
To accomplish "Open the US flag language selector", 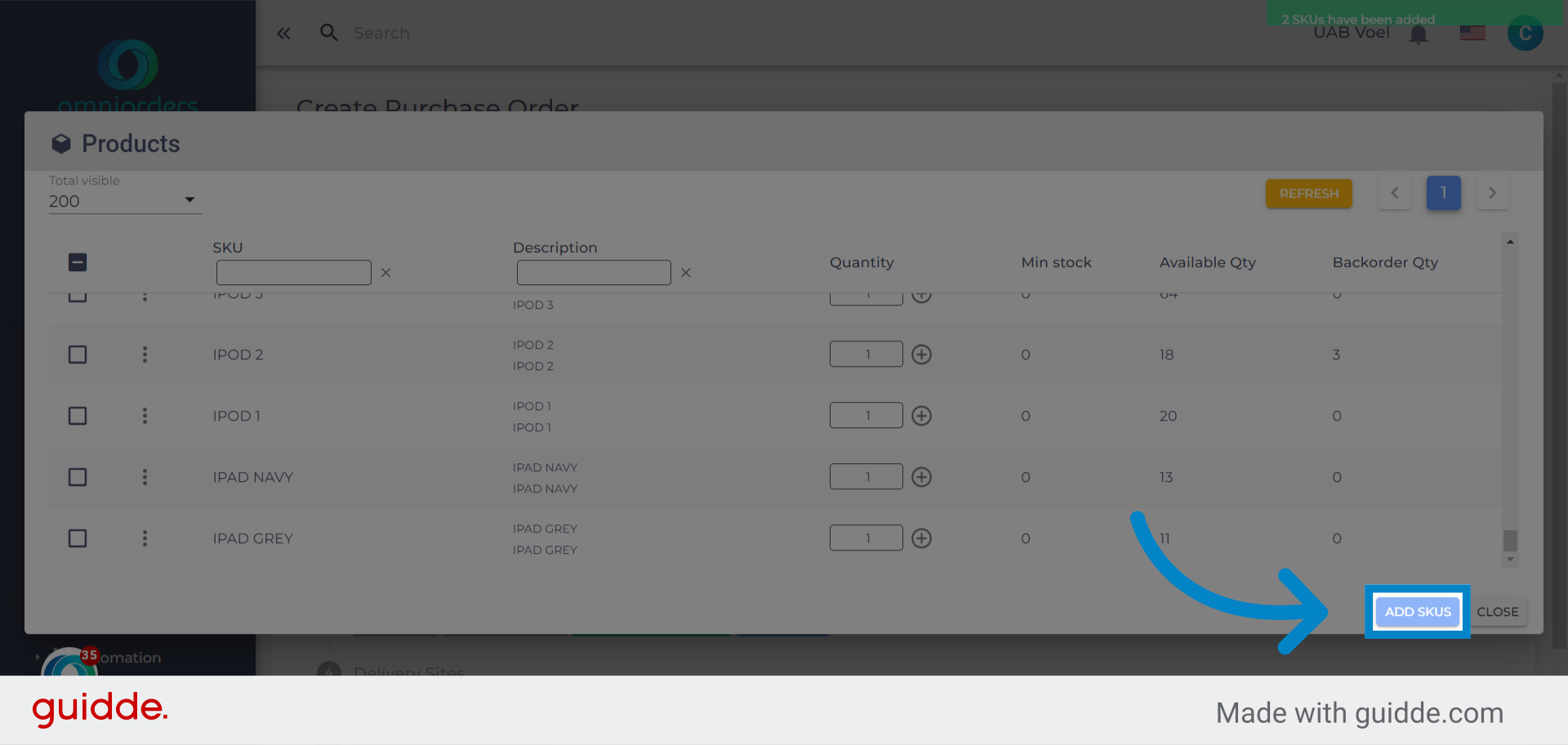I will point(1472,33).
